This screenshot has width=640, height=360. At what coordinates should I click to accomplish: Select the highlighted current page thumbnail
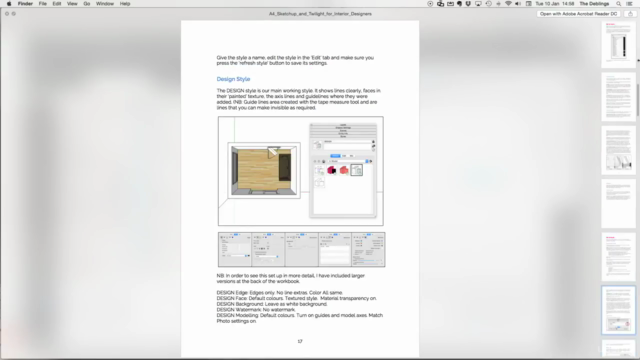pyautogui.click(x=618, y=310)
